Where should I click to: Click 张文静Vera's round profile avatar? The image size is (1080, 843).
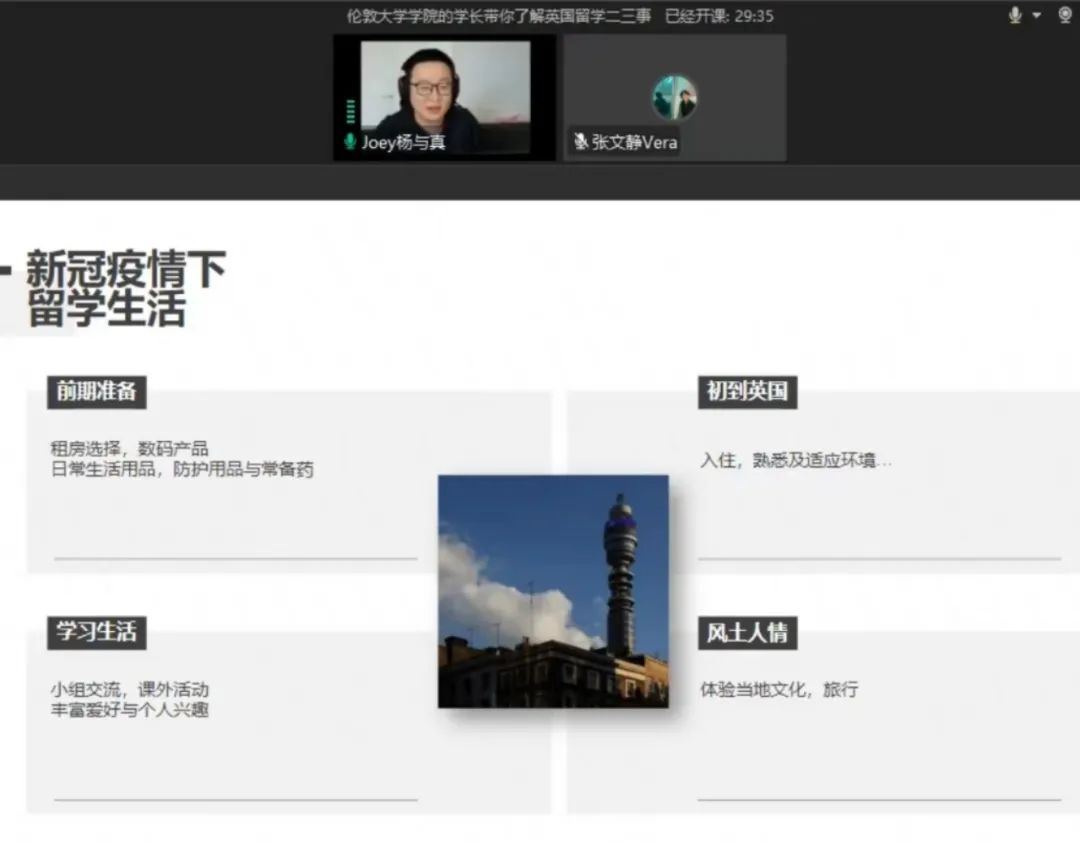coord(675,98)
